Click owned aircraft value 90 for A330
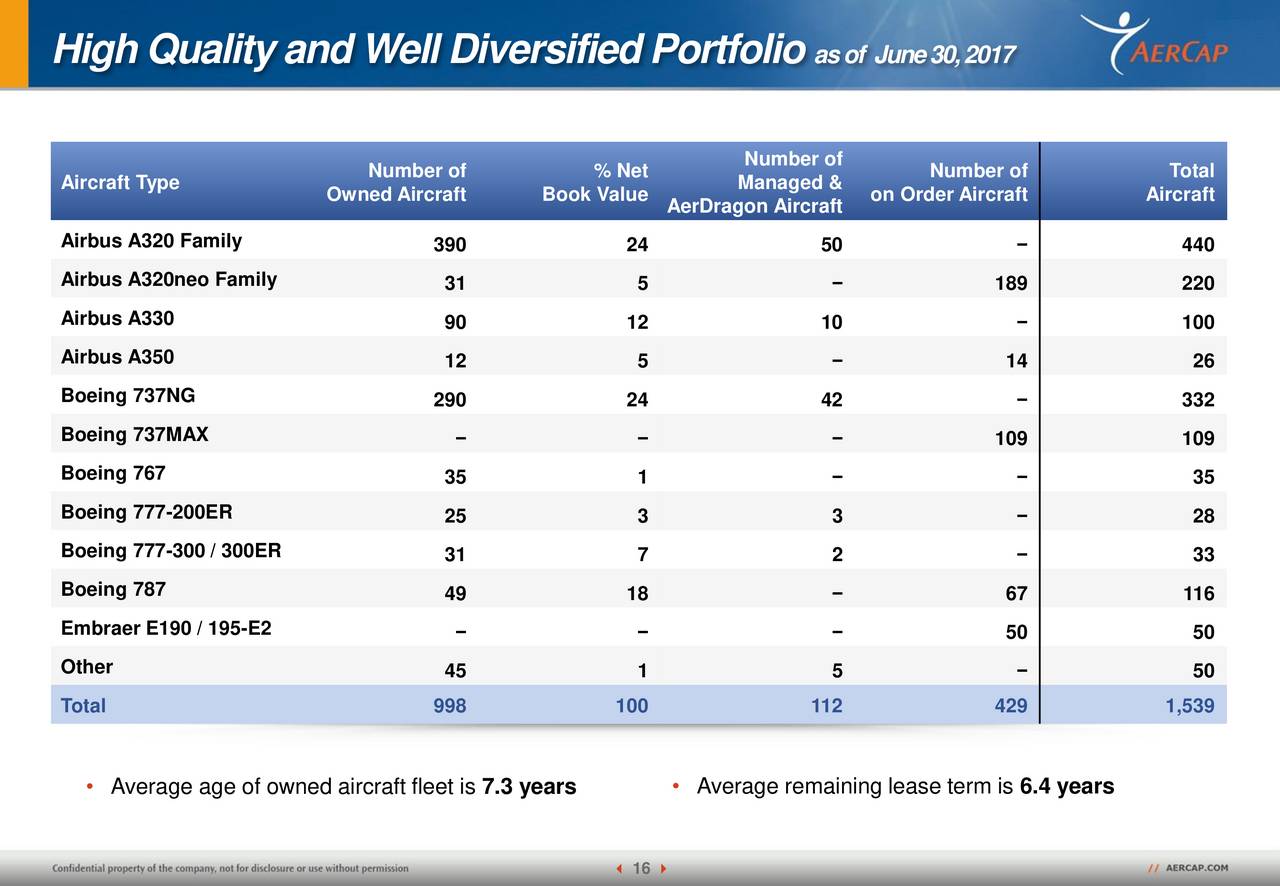This screenshot has height=886, width=1280. [455, 323]
